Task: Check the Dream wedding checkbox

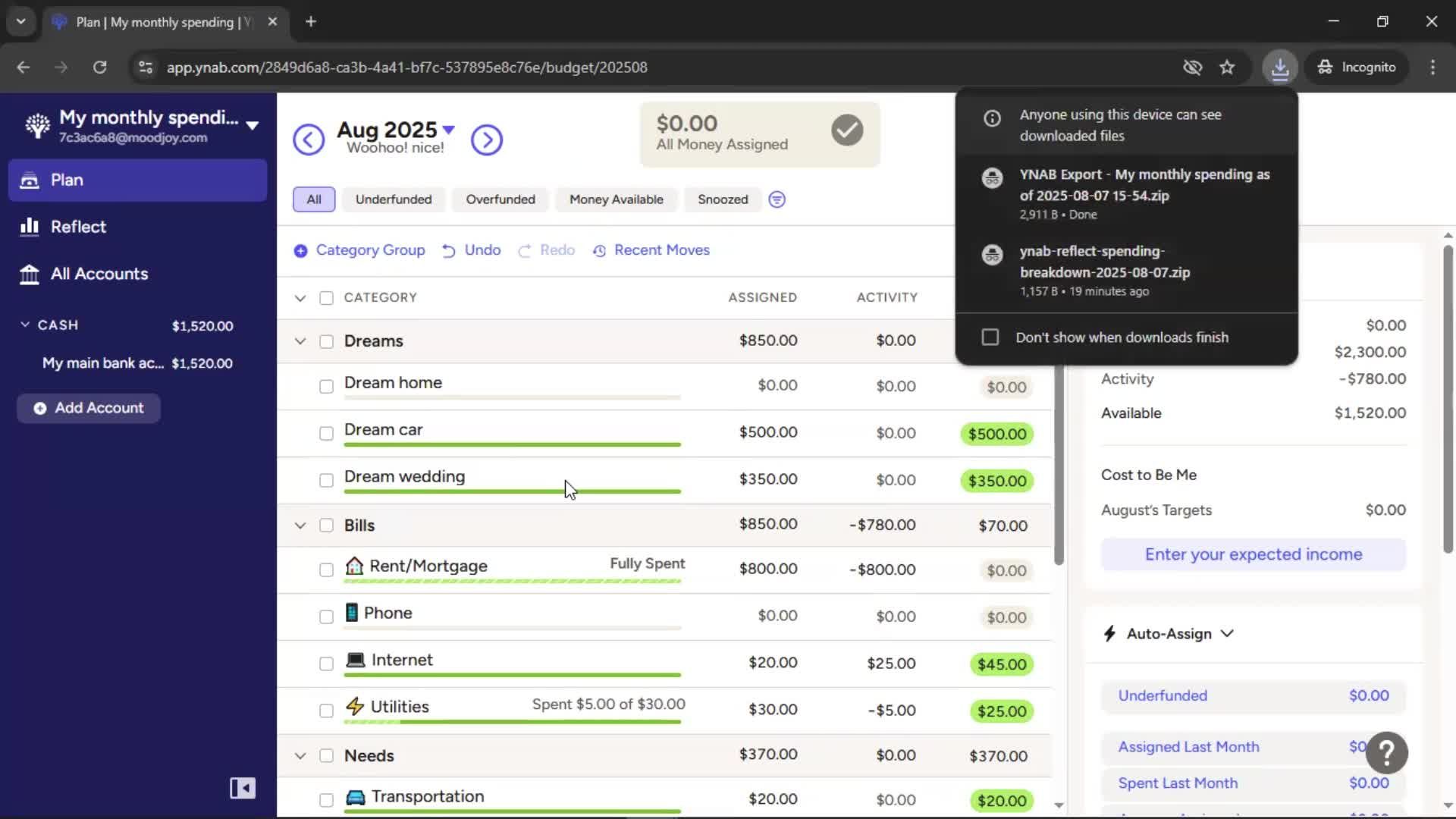Action: pos(326,481)
